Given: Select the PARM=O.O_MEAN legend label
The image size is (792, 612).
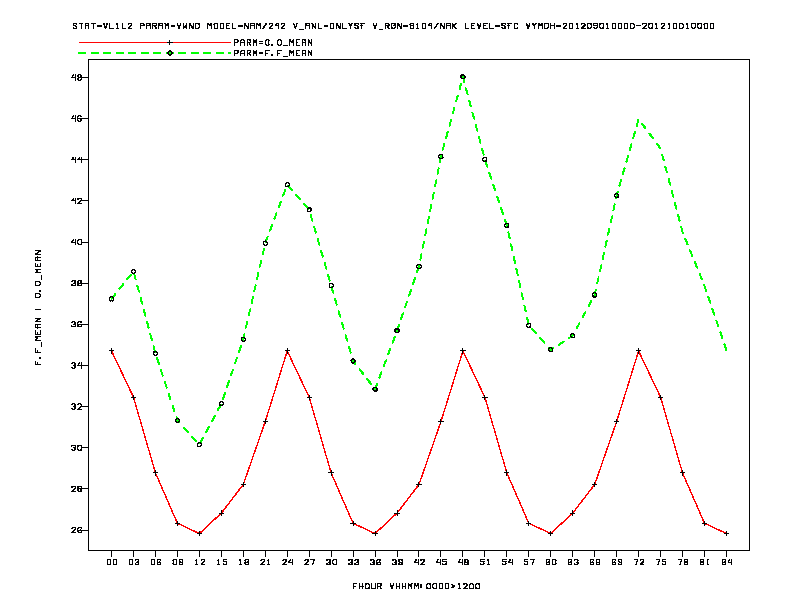Looking at the screenshot, I should [273, 42].
